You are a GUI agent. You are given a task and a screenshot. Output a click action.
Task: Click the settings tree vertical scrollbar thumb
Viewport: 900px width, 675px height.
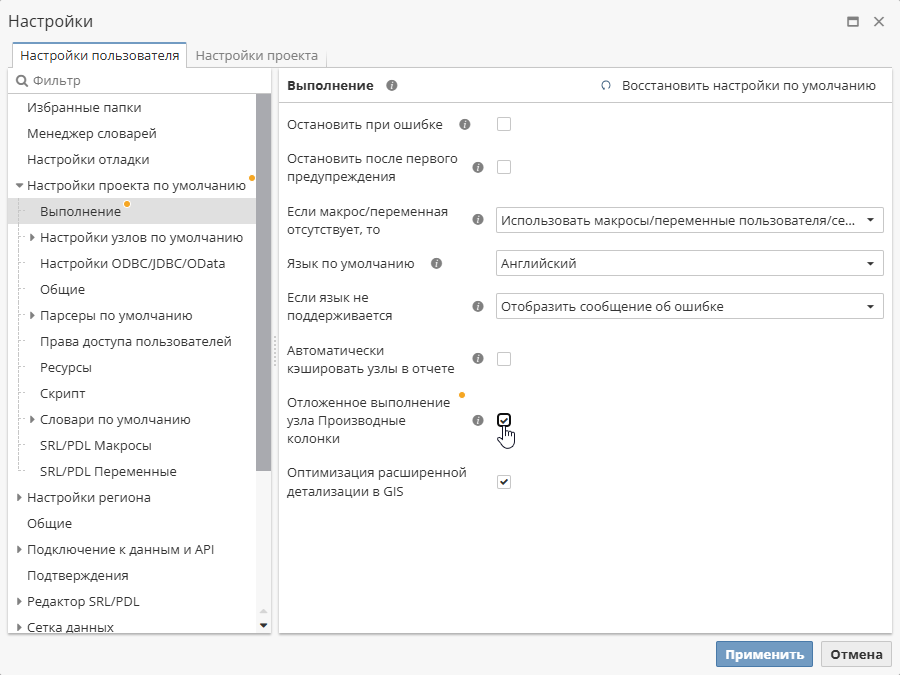pyautogui.click(x=264, y=280)
